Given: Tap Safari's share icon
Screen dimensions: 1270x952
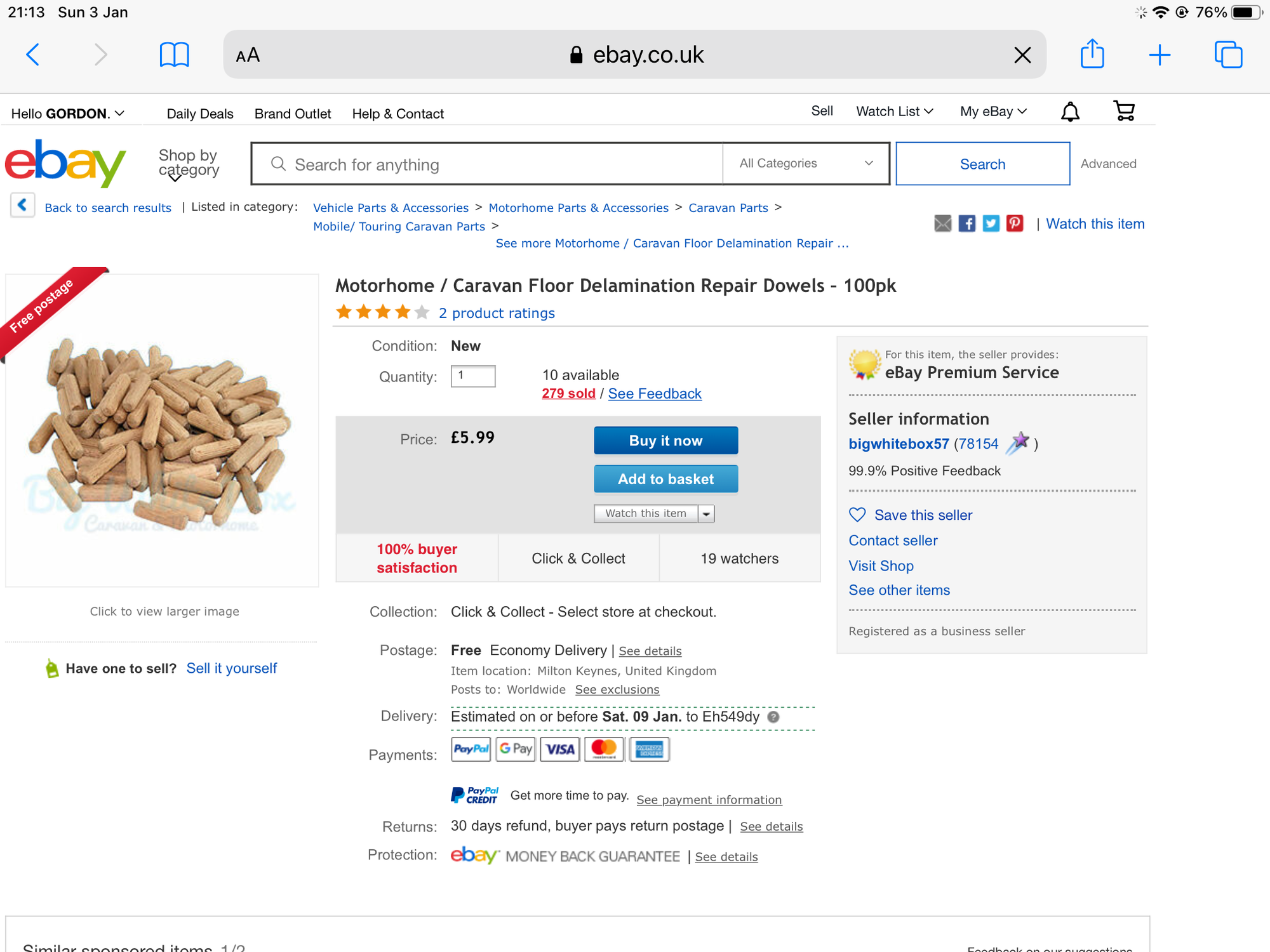Looking at the screenshot, I should click(x=1092, y=55).
